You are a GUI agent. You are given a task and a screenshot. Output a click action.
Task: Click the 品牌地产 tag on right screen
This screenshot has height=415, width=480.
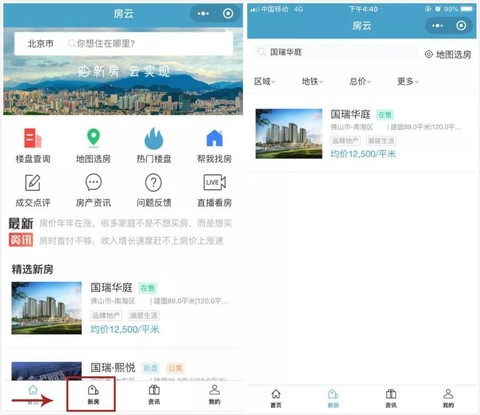pos(346,141)
